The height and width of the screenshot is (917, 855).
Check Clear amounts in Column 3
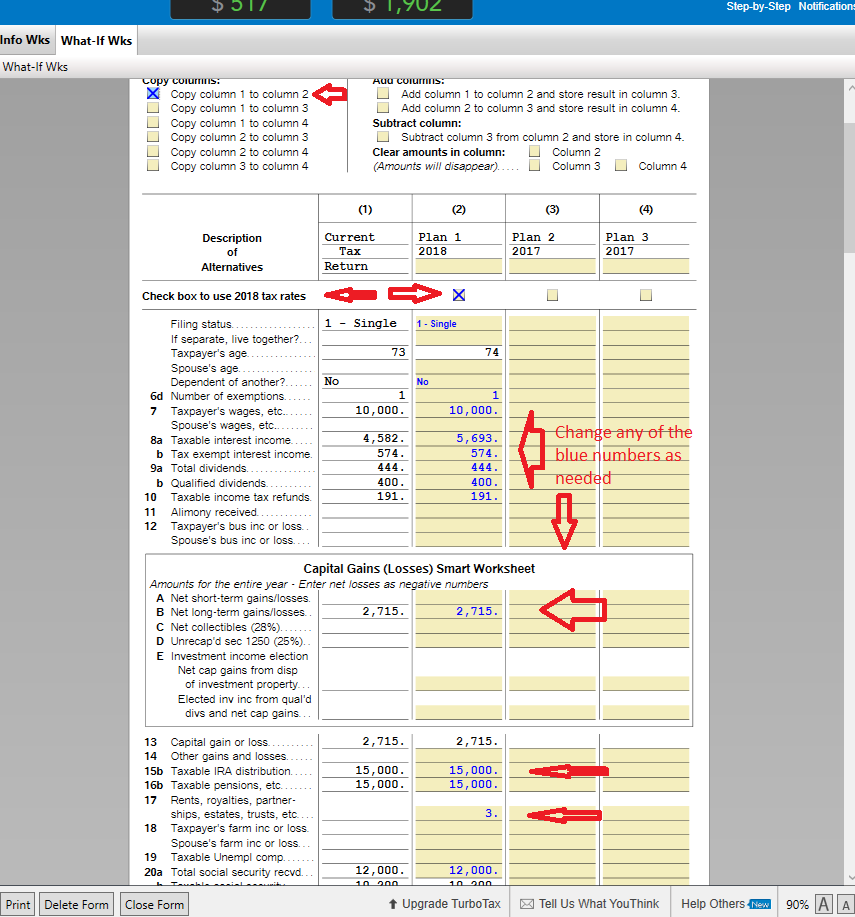pyautogui.click(x=535, y=166)
